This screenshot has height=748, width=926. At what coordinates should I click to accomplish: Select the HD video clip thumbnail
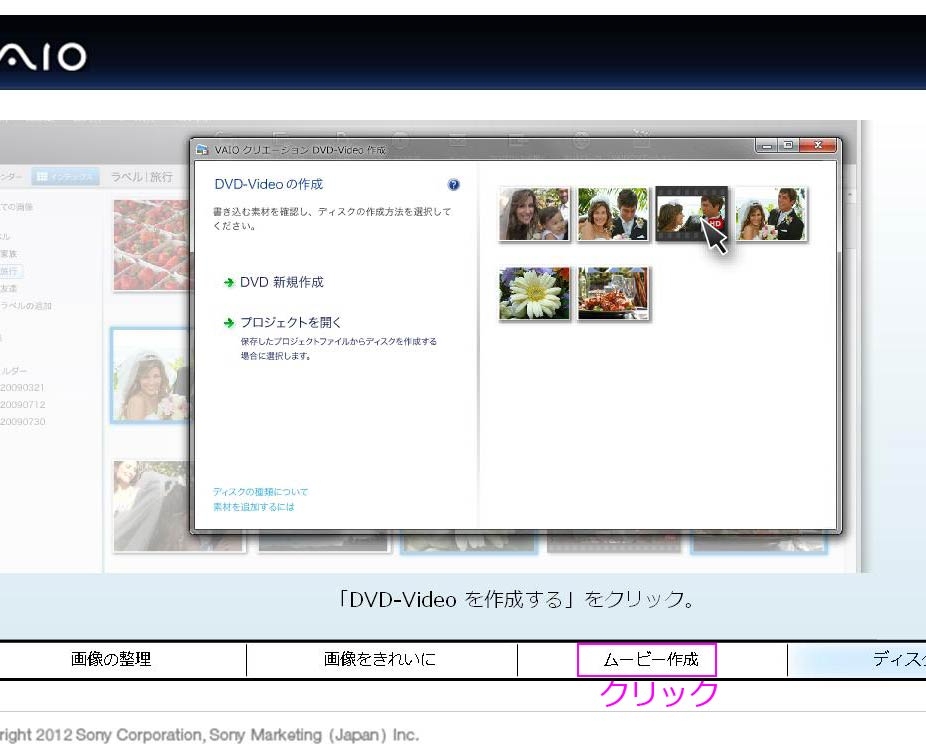click(691, 214)
